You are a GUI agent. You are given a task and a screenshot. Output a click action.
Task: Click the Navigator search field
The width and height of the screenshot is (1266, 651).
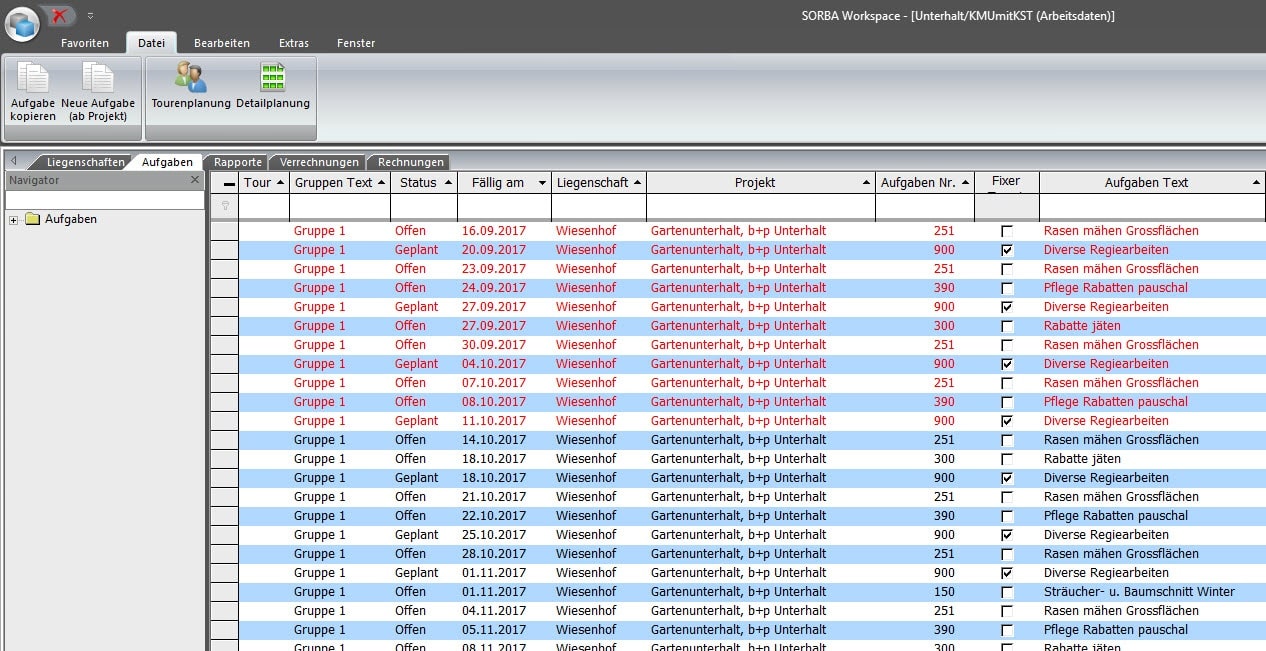(x=104, y=200)
